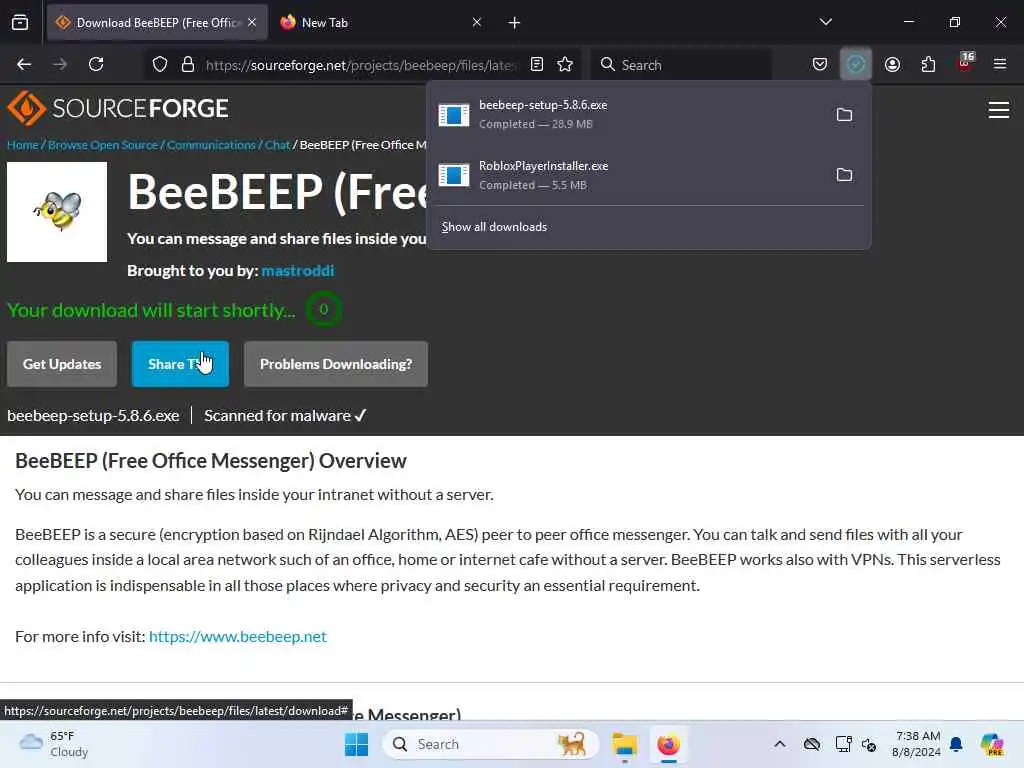Viewport: 1024px width, 768px height.
Task: Toggle reader view icon in address bar
Action: [x=537, y=65]
